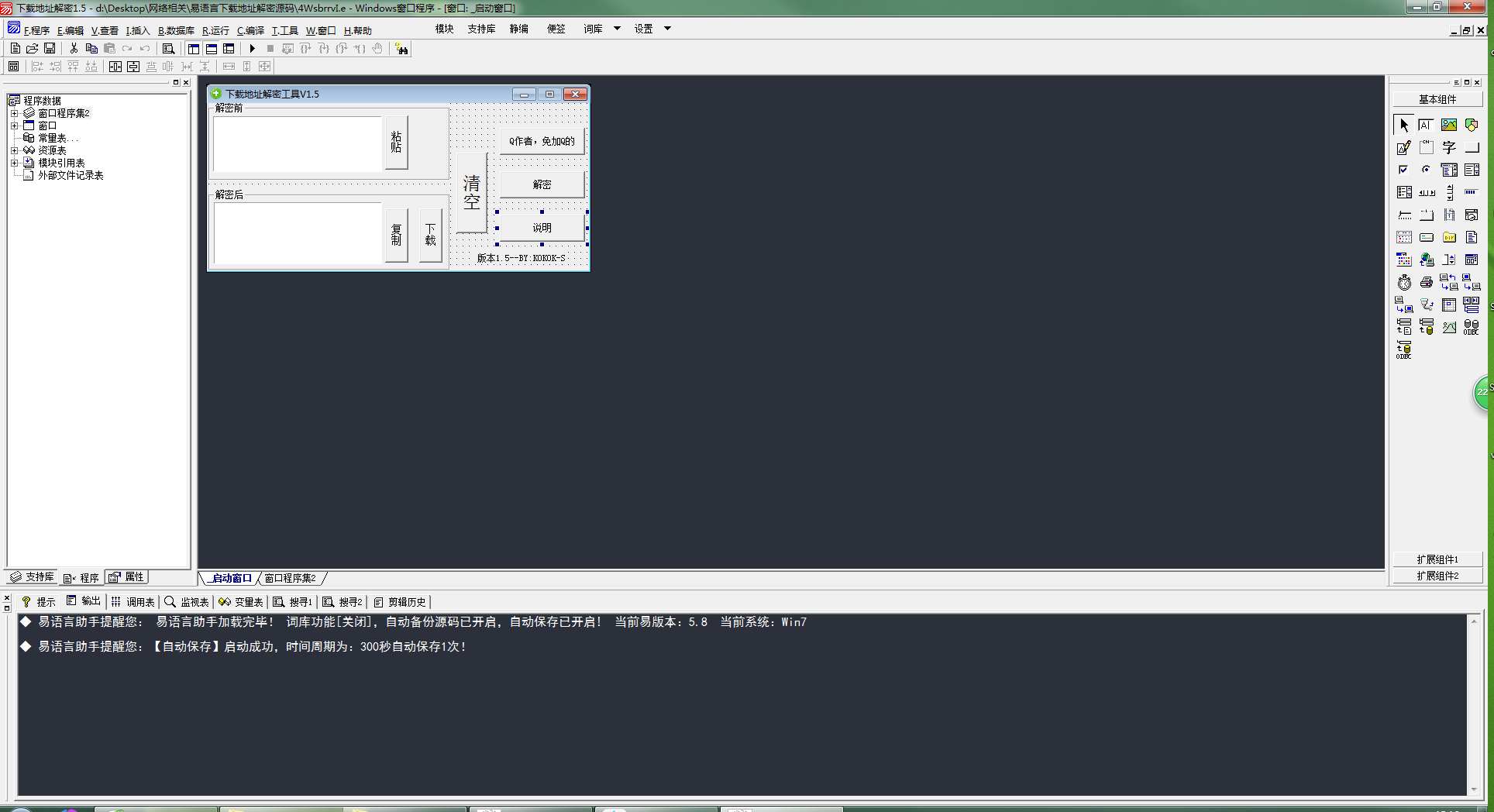Select the radio button component icon
Screen dimensions: 1494x812
(x=1427, y=170)
